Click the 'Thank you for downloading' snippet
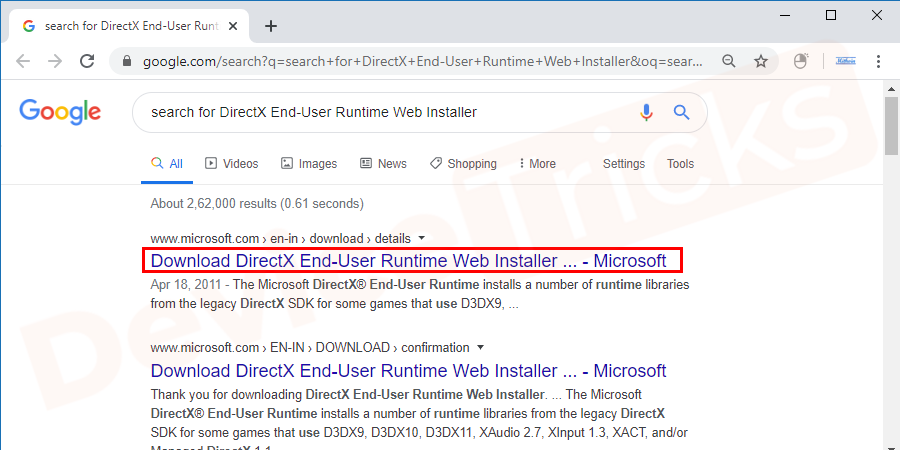This screenshot has height=450, width=900. [419, 422]
